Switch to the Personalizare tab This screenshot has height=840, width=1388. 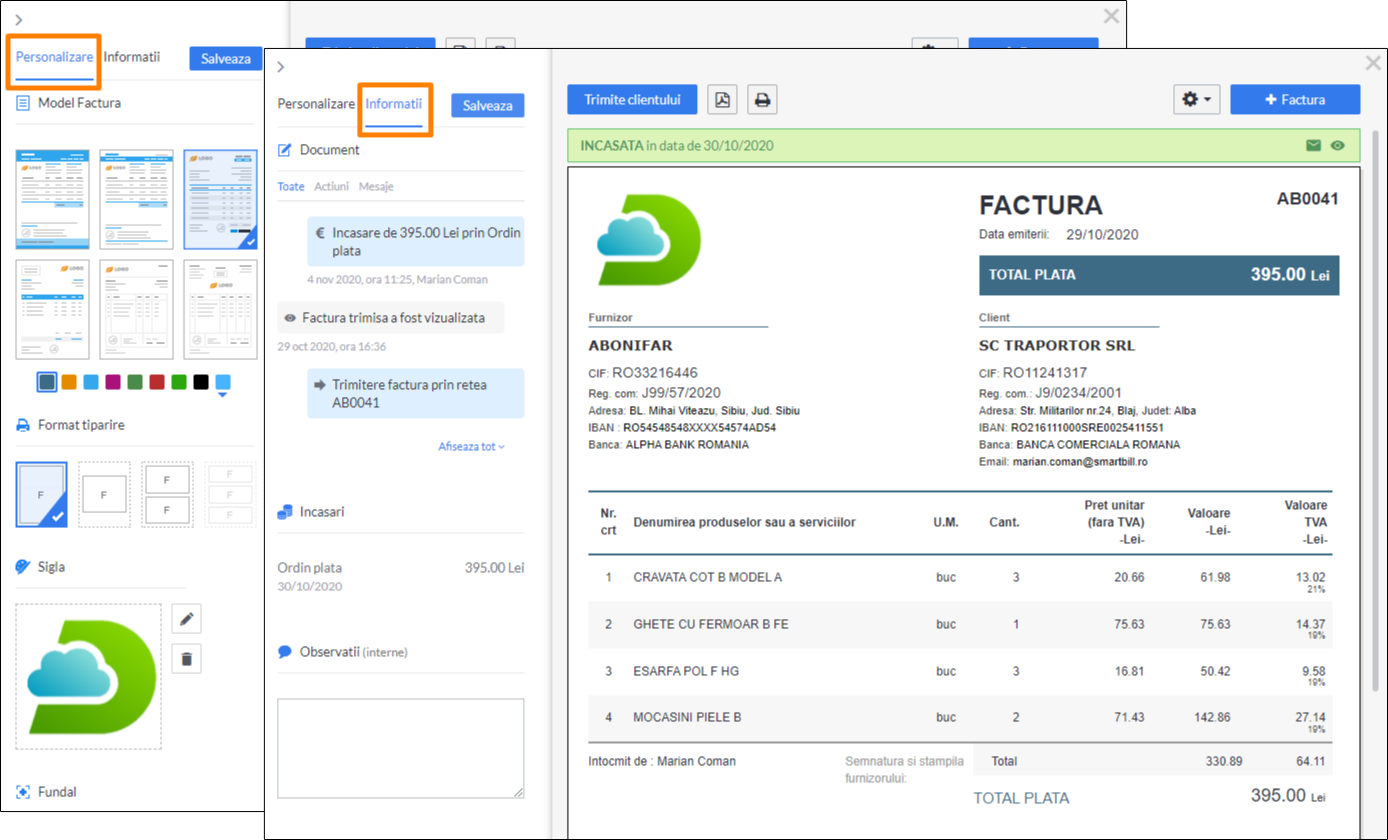coord(52,57)
